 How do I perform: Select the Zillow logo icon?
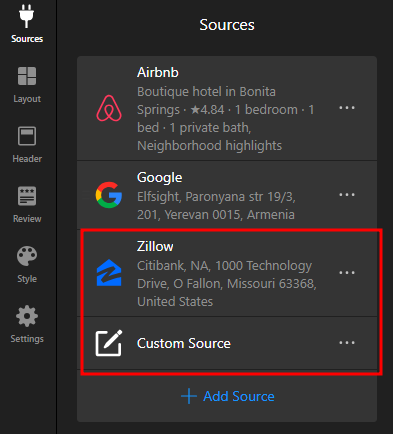tap(109, 273)
